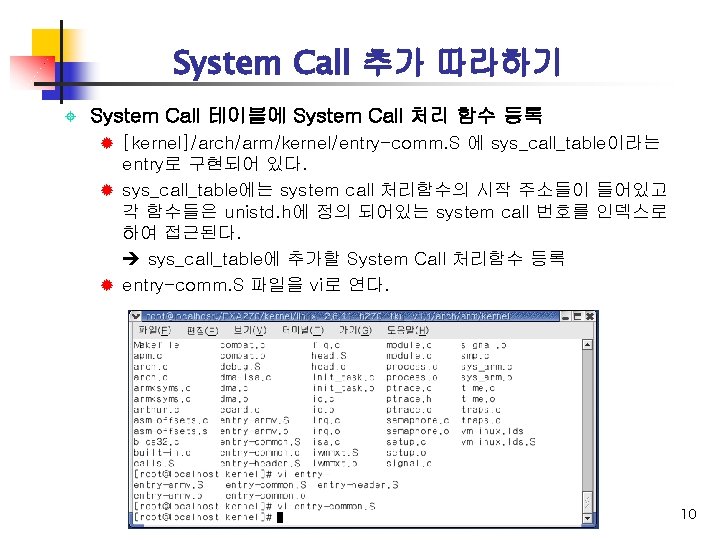Click smp.o in the listing
Viewport: 720px width, 540px height.
click(475, 355)
